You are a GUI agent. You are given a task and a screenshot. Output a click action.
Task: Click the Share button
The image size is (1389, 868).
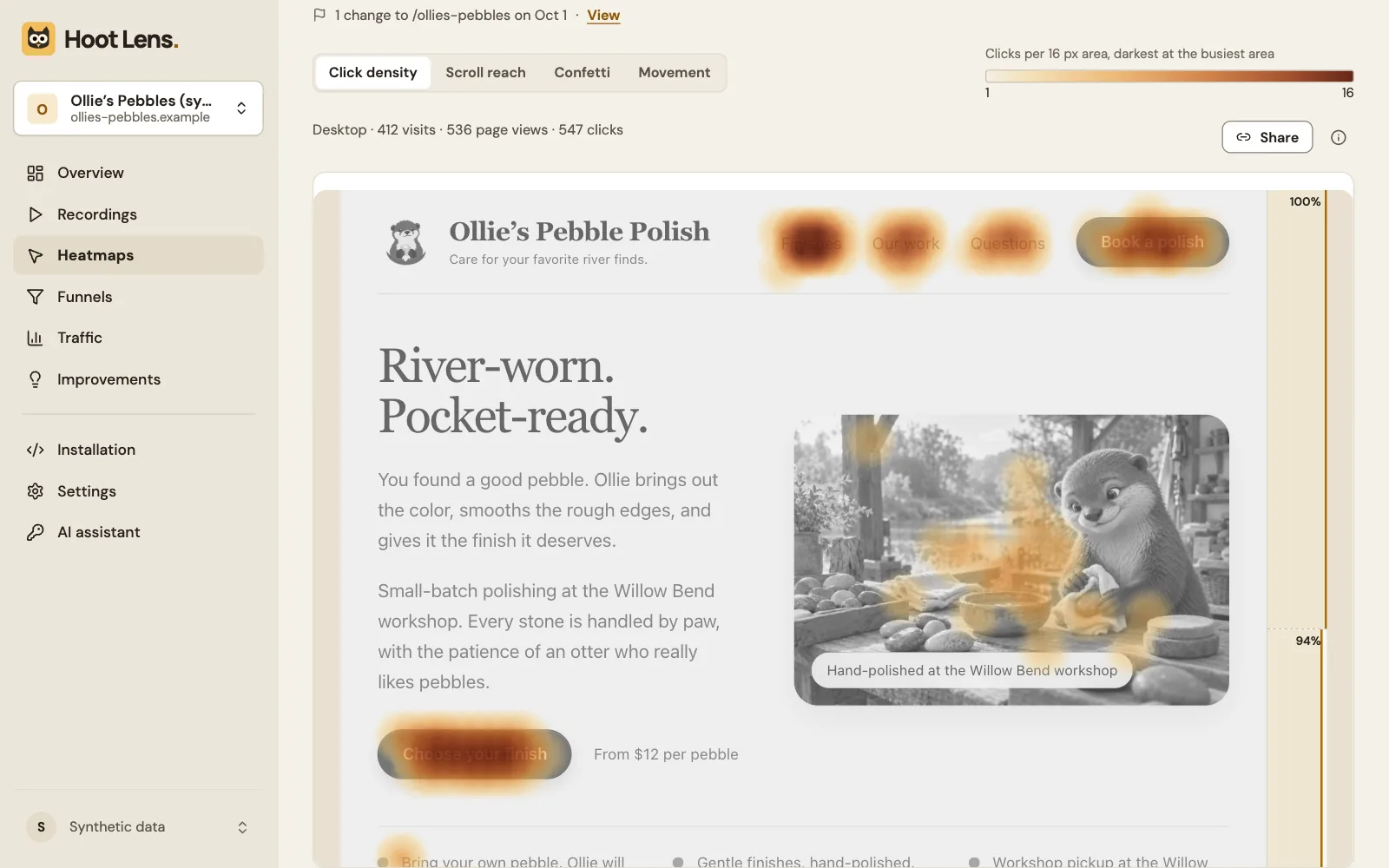tap(1267, 137)
